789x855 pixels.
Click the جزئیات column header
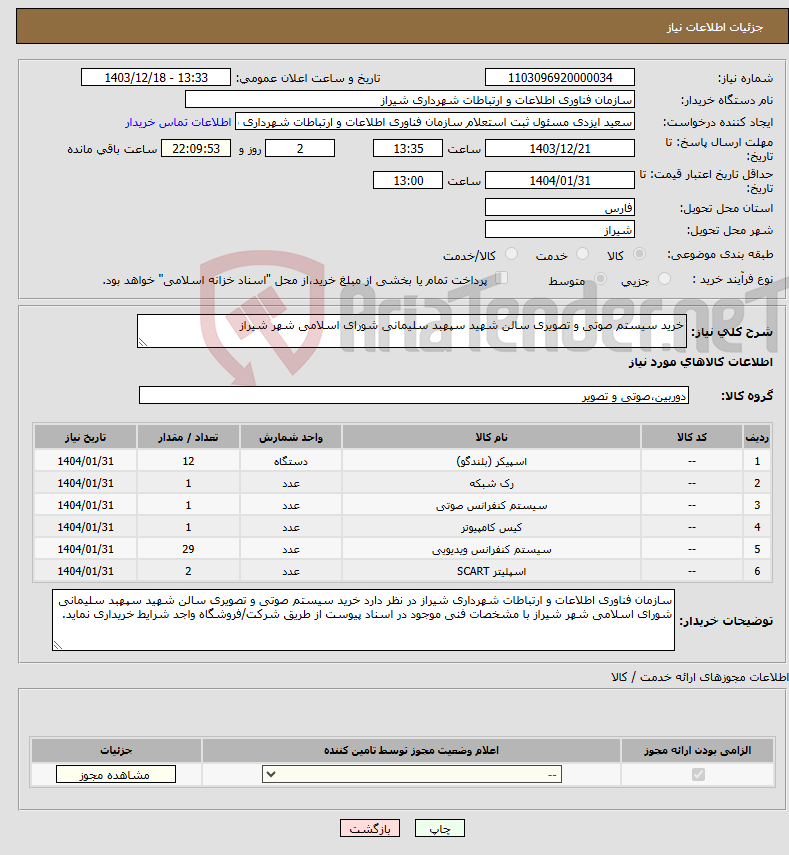tap(116, 751)
